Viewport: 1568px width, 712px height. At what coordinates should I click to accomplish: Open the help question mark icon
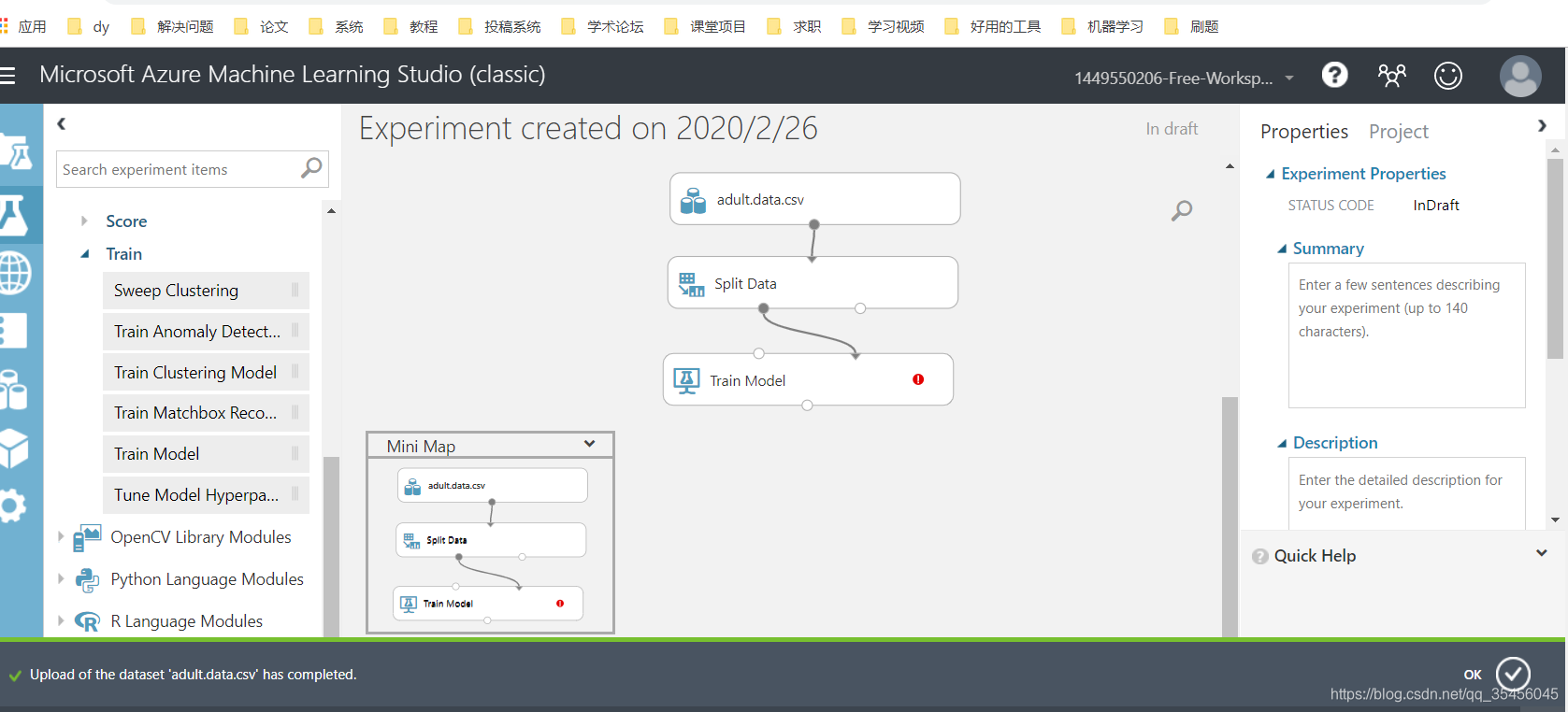(x=1334, y=75)
